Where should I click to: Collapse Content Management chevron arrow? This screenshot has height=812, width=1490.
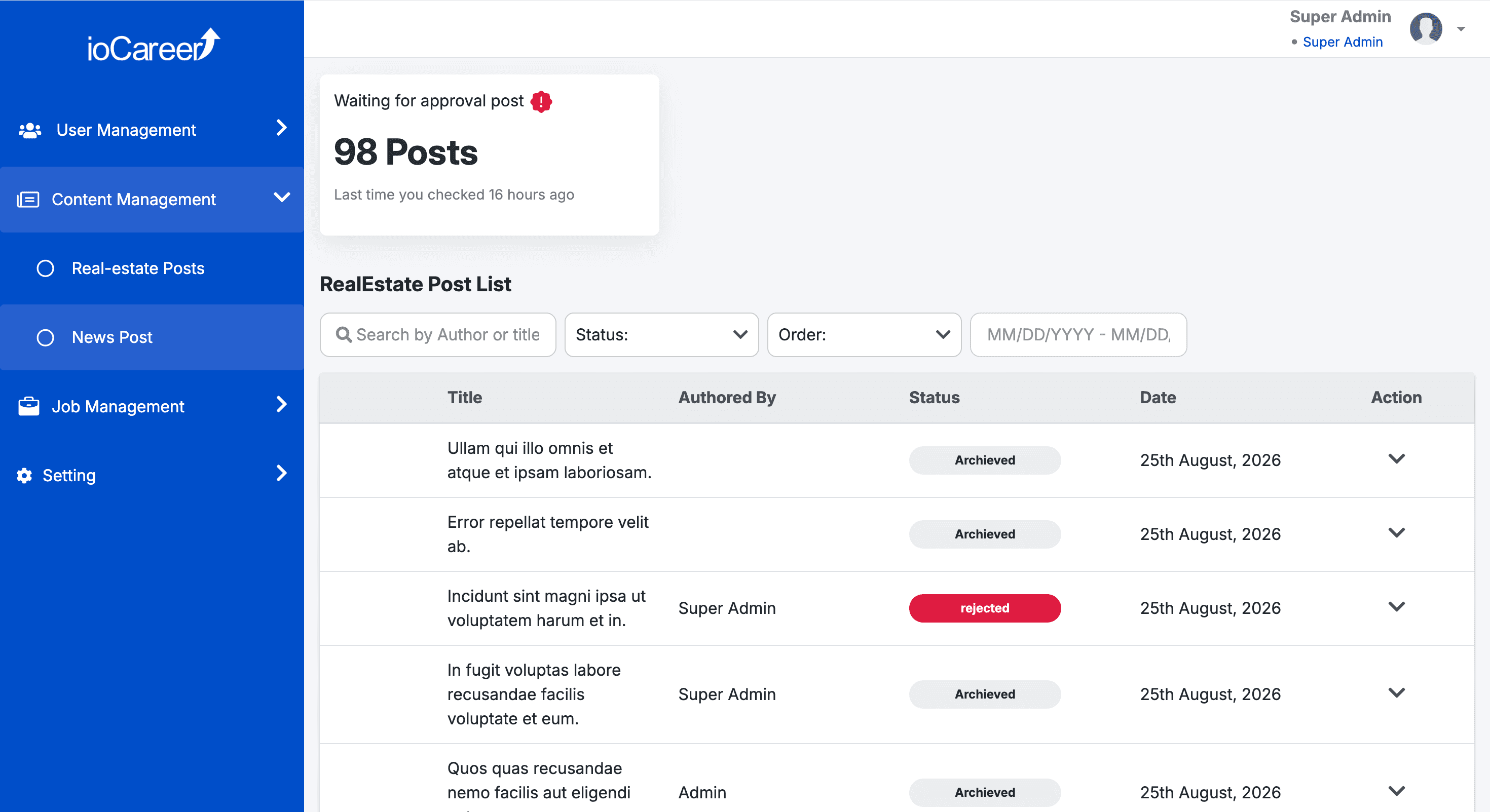click(x=282, y=197)
